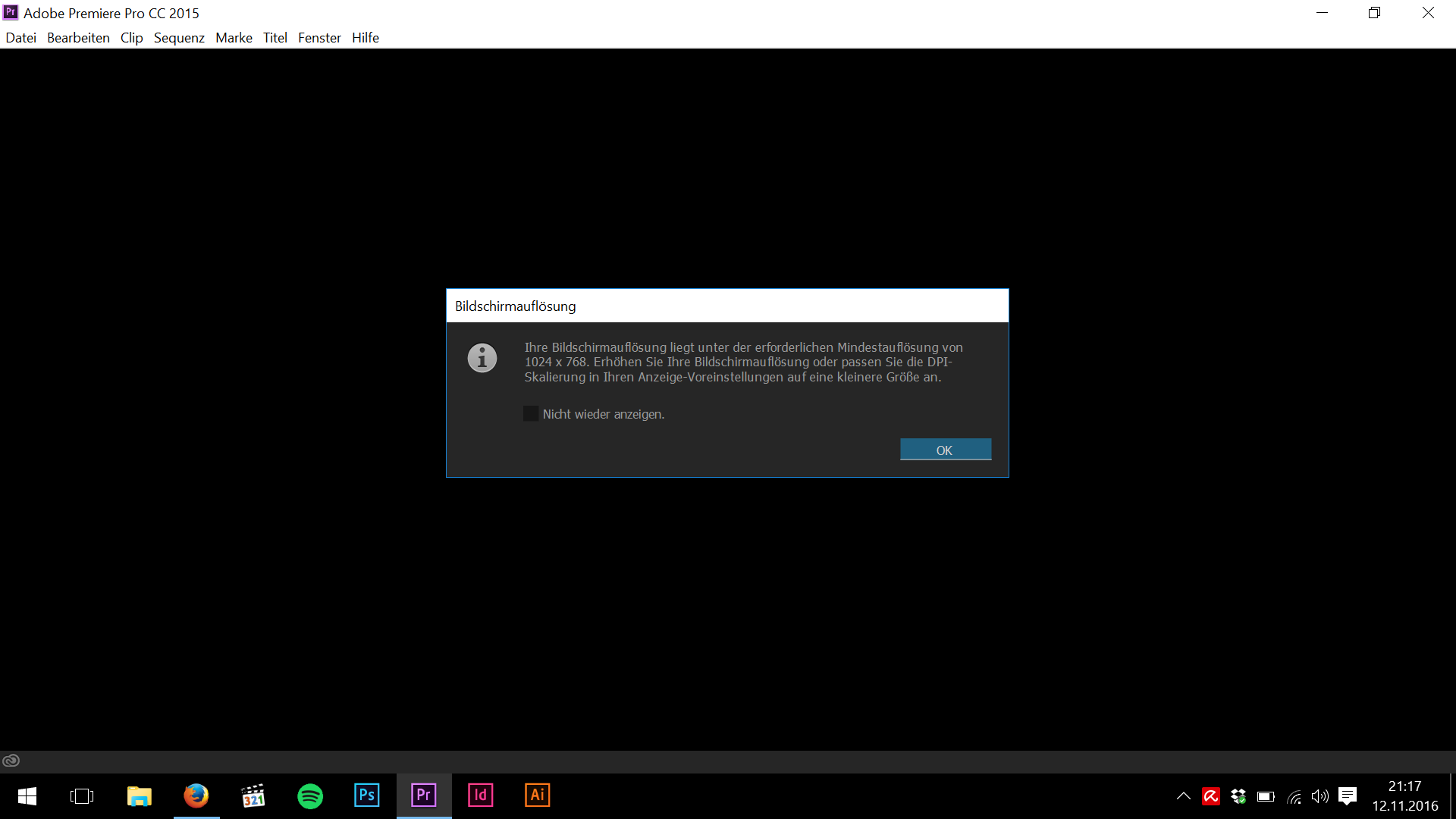Launch Illustrator from the taskbar

point(538,795)
